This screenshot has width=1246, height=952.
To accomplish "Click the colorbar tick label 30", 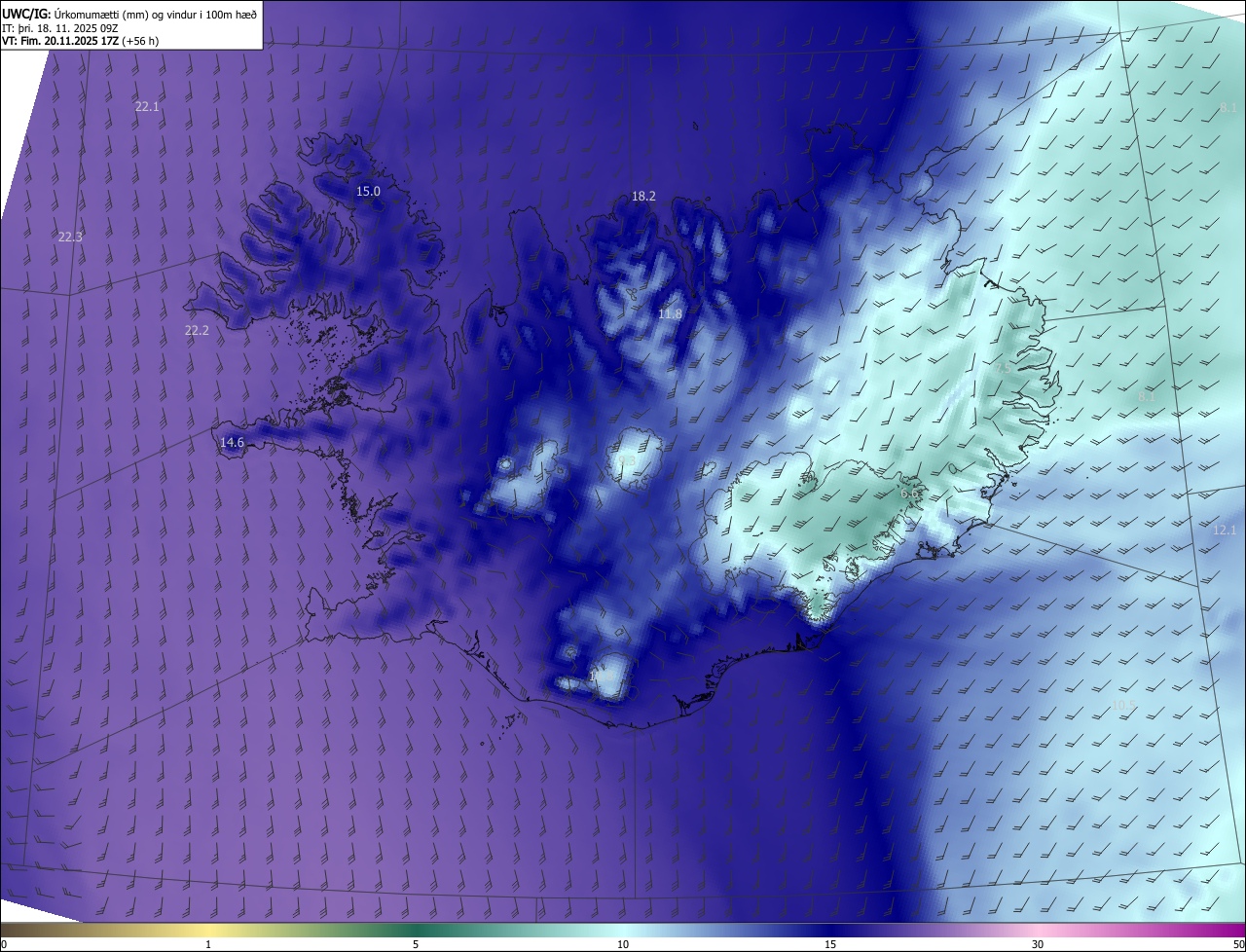I will pos(1038,944).
